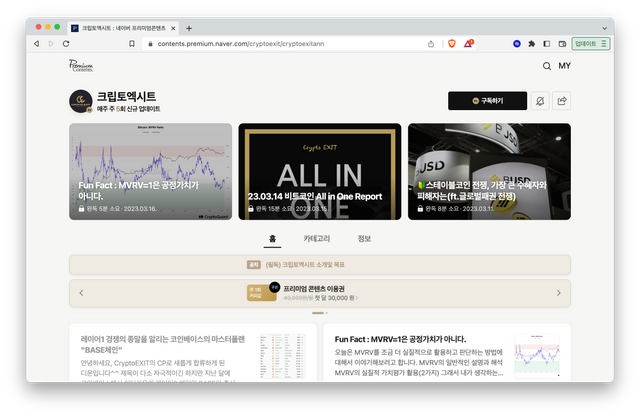Click the 크립토엑시트 channel title
Image resolution: width=640 pixels, height=417 pixels.
126,97
